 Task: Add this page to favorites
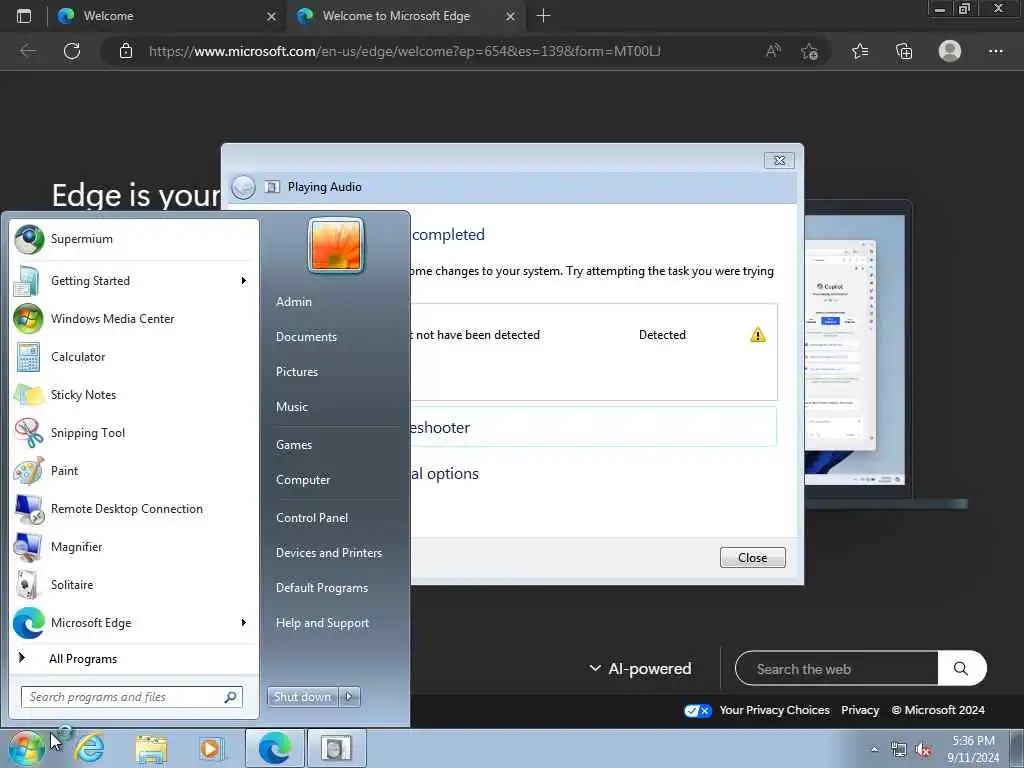(x=809, y=51)
